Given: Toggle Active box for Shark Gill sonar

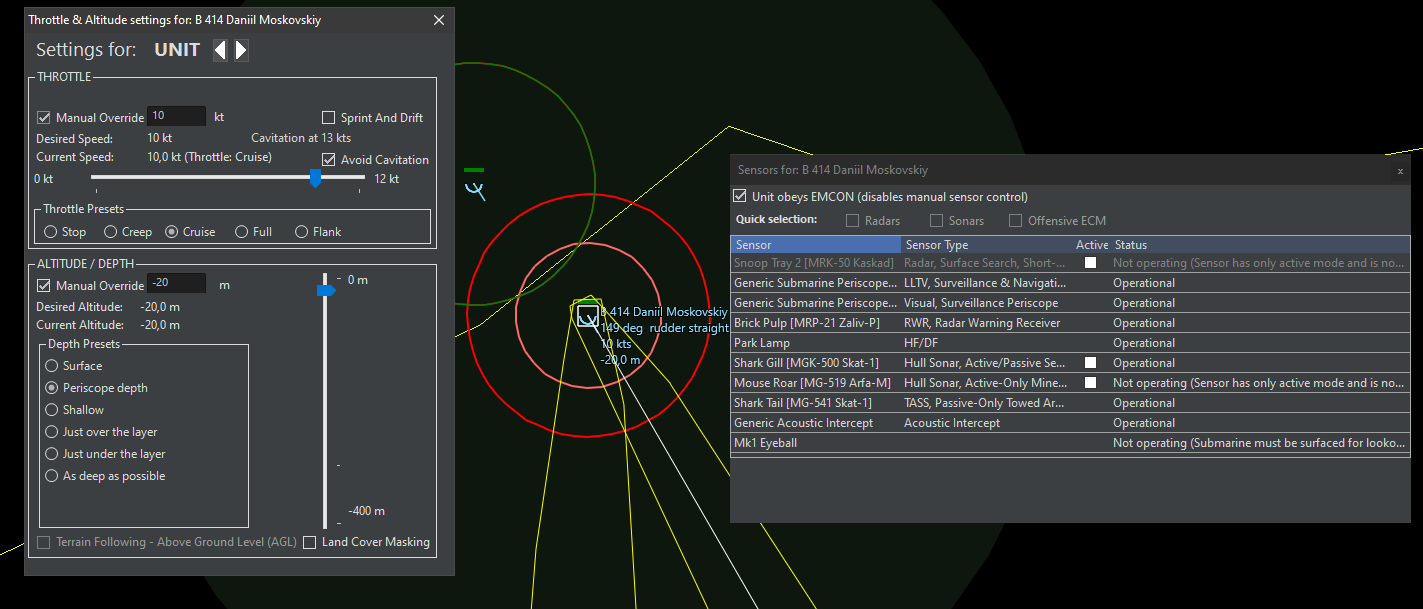Looking at the screenshot, I should coord(1091,363).
